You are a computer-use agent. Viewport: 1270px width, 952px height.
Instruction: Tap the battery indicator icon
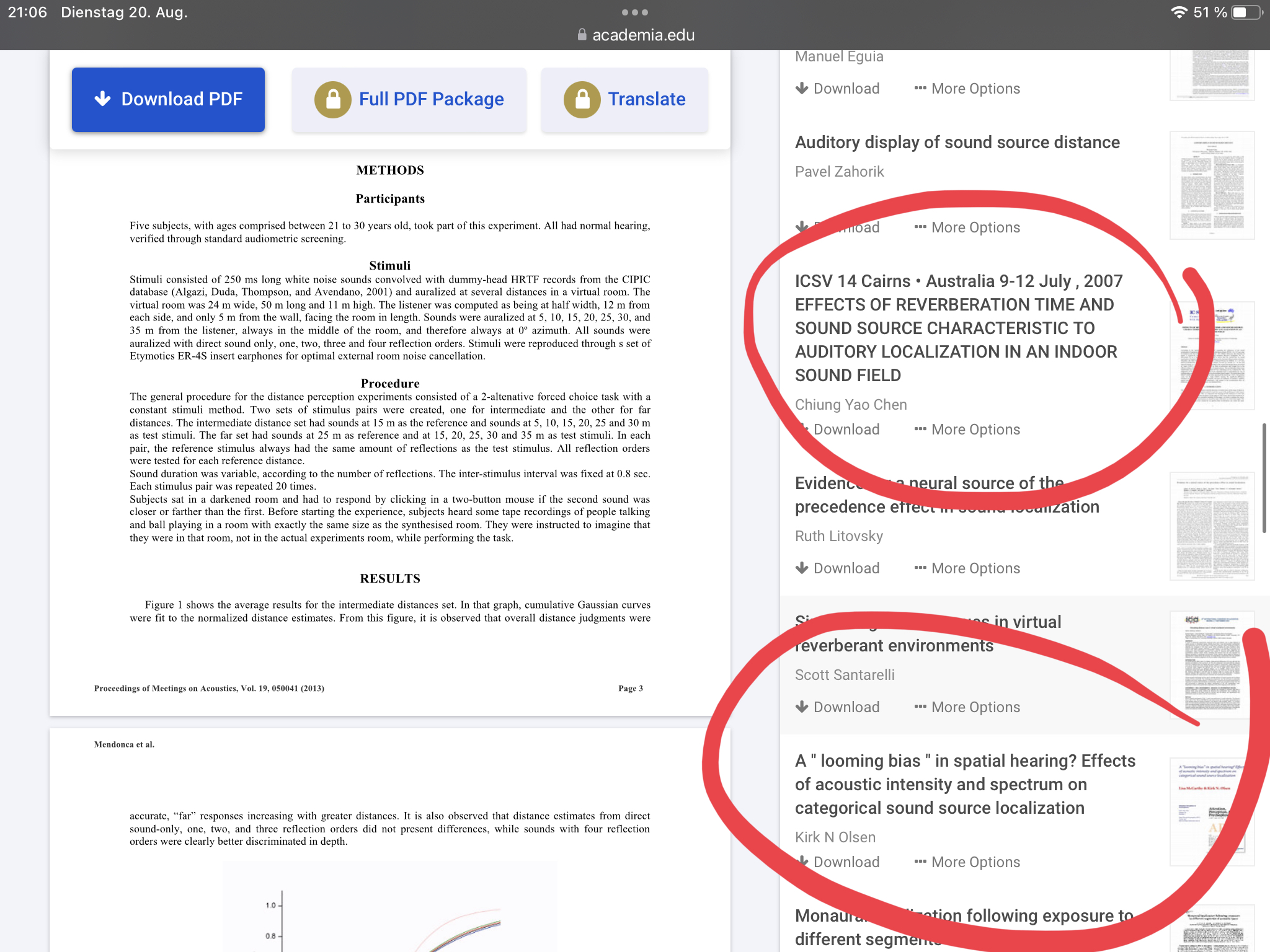(1246, 12)
